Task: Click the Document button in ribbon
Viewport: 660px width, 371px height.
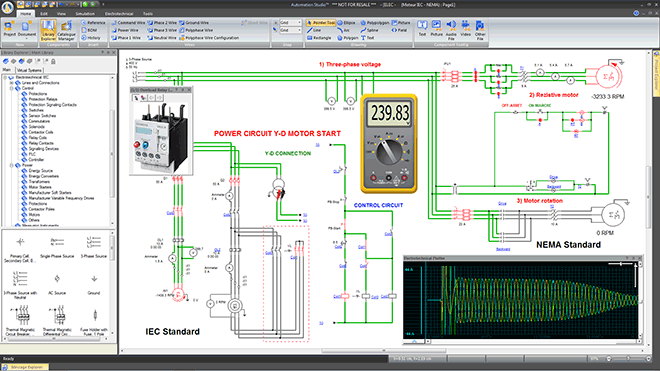Action: [x=27, y=29]
